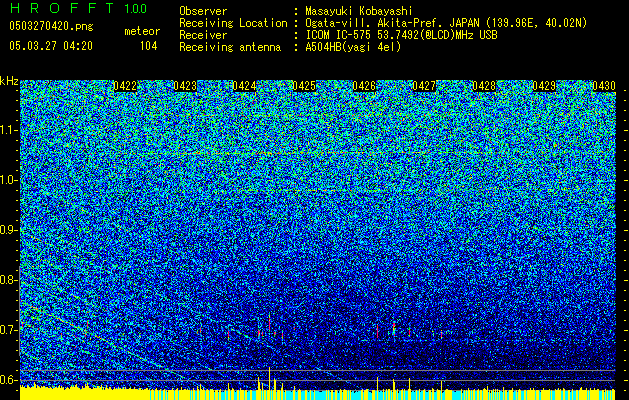Click the word meteor above the count

coord(142,31)
